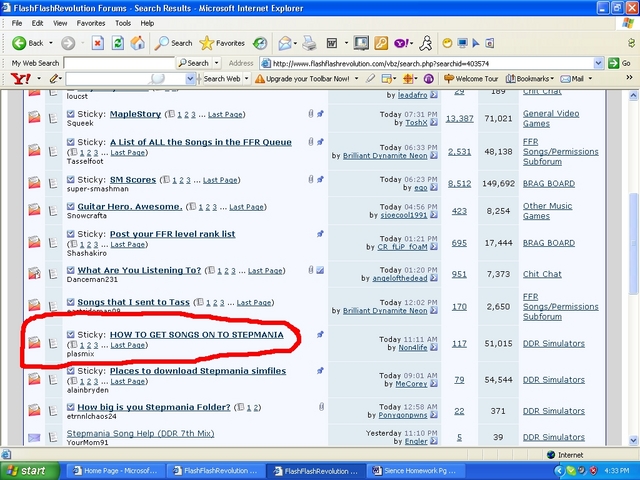Toggle the checkmark beside Songs that I sent to Tass
This screenshot has height=480, width=640.
tap(71, 302)
